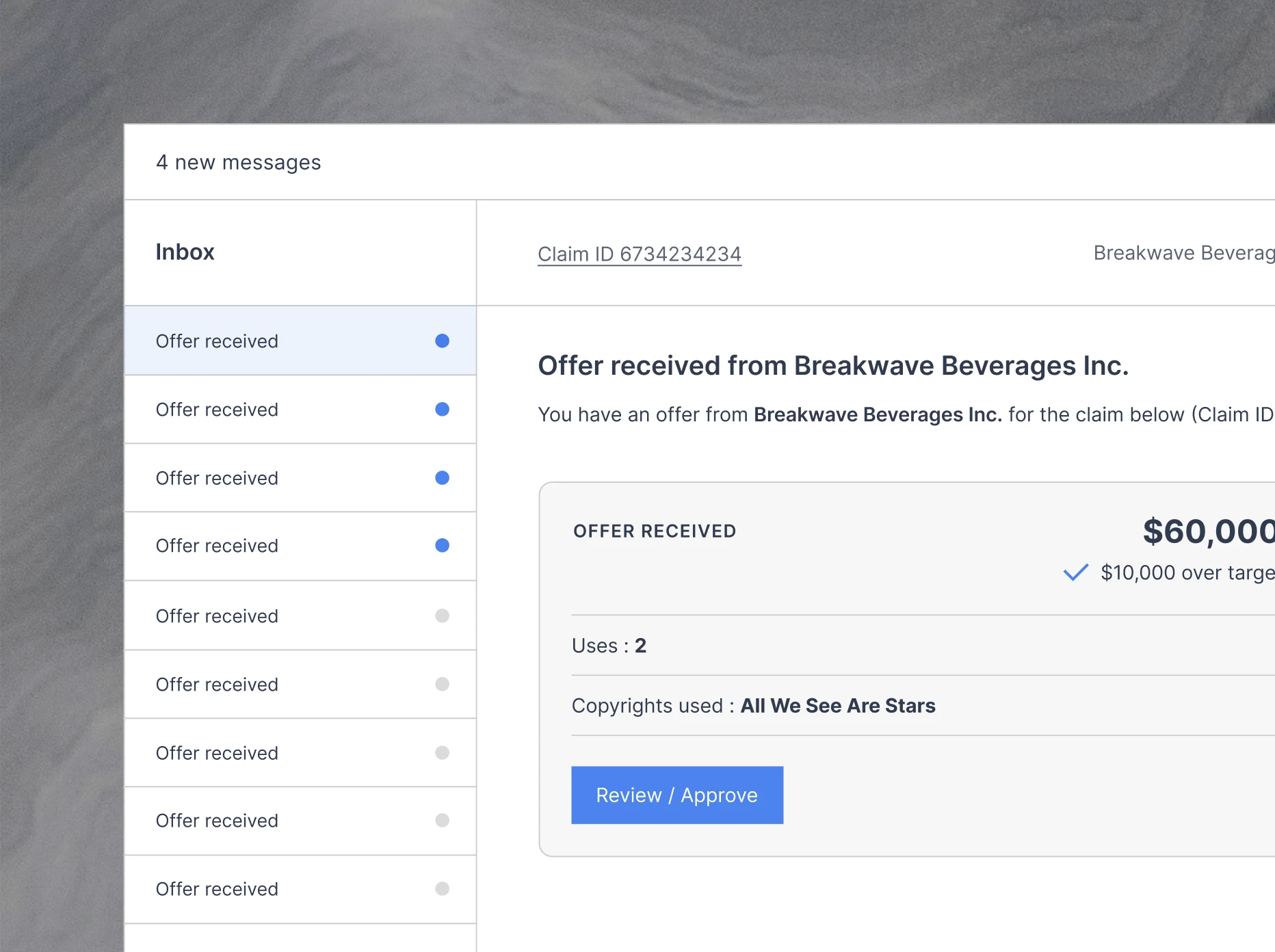Click the 4 new messages header text

tap(238, 163)
